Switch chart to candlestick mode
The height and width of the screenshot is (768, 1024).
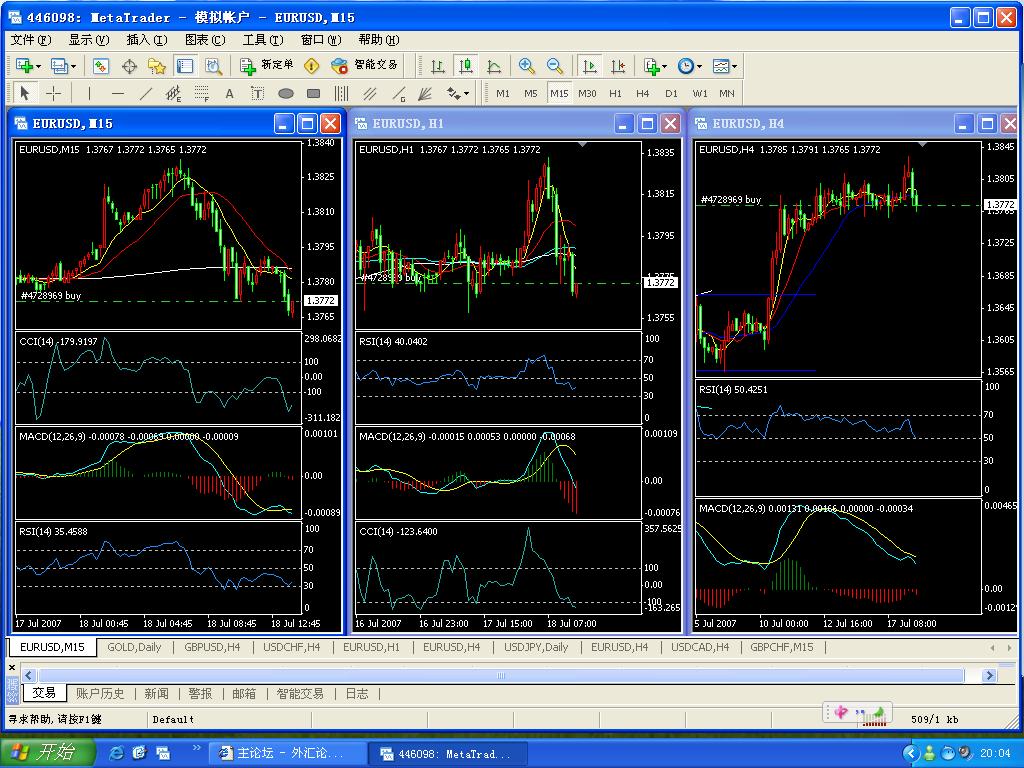point(466,66)
